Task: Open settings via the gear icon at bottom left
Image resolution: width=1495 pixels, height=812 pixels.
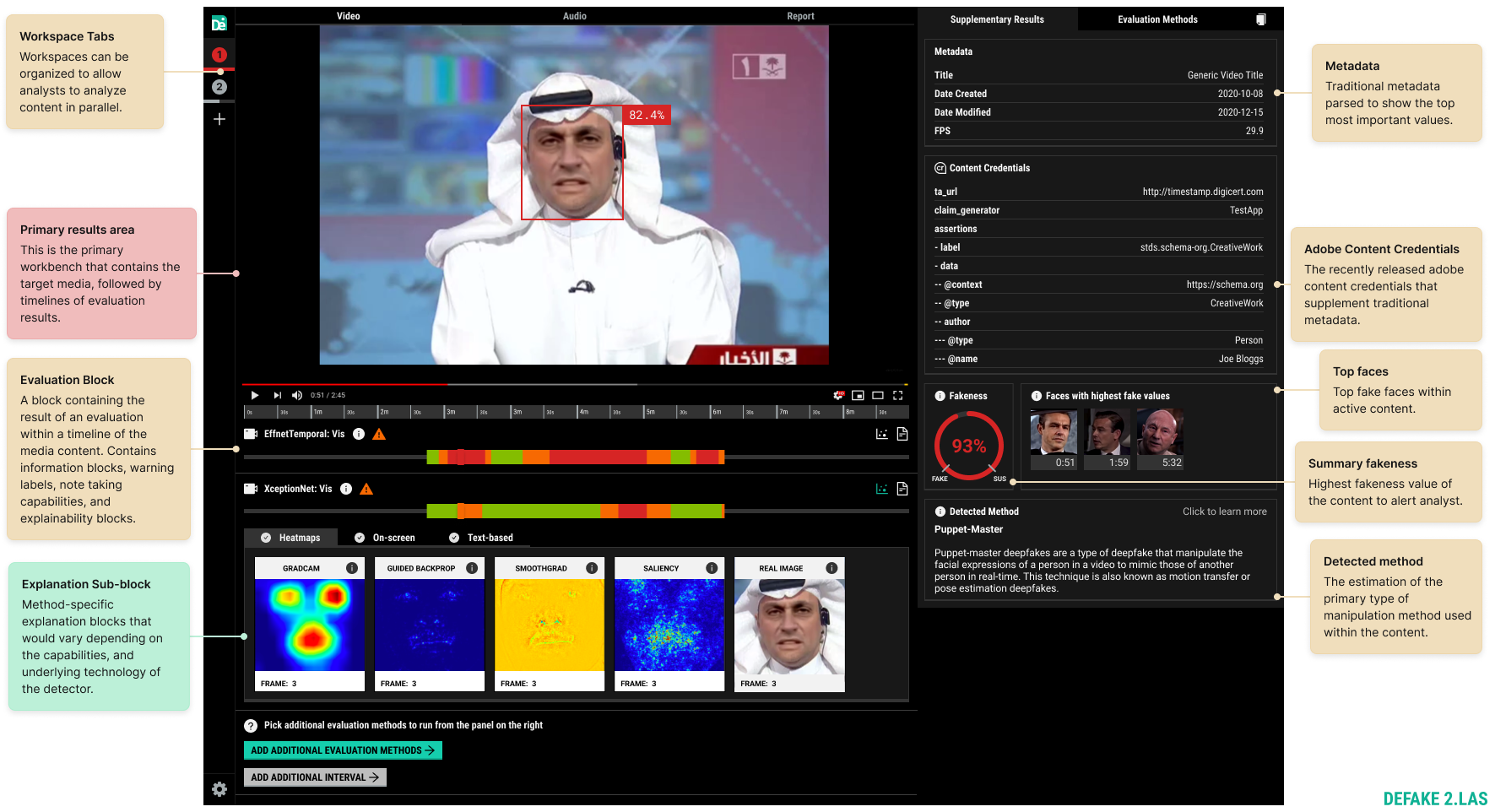Action: (x=219, y=788)
